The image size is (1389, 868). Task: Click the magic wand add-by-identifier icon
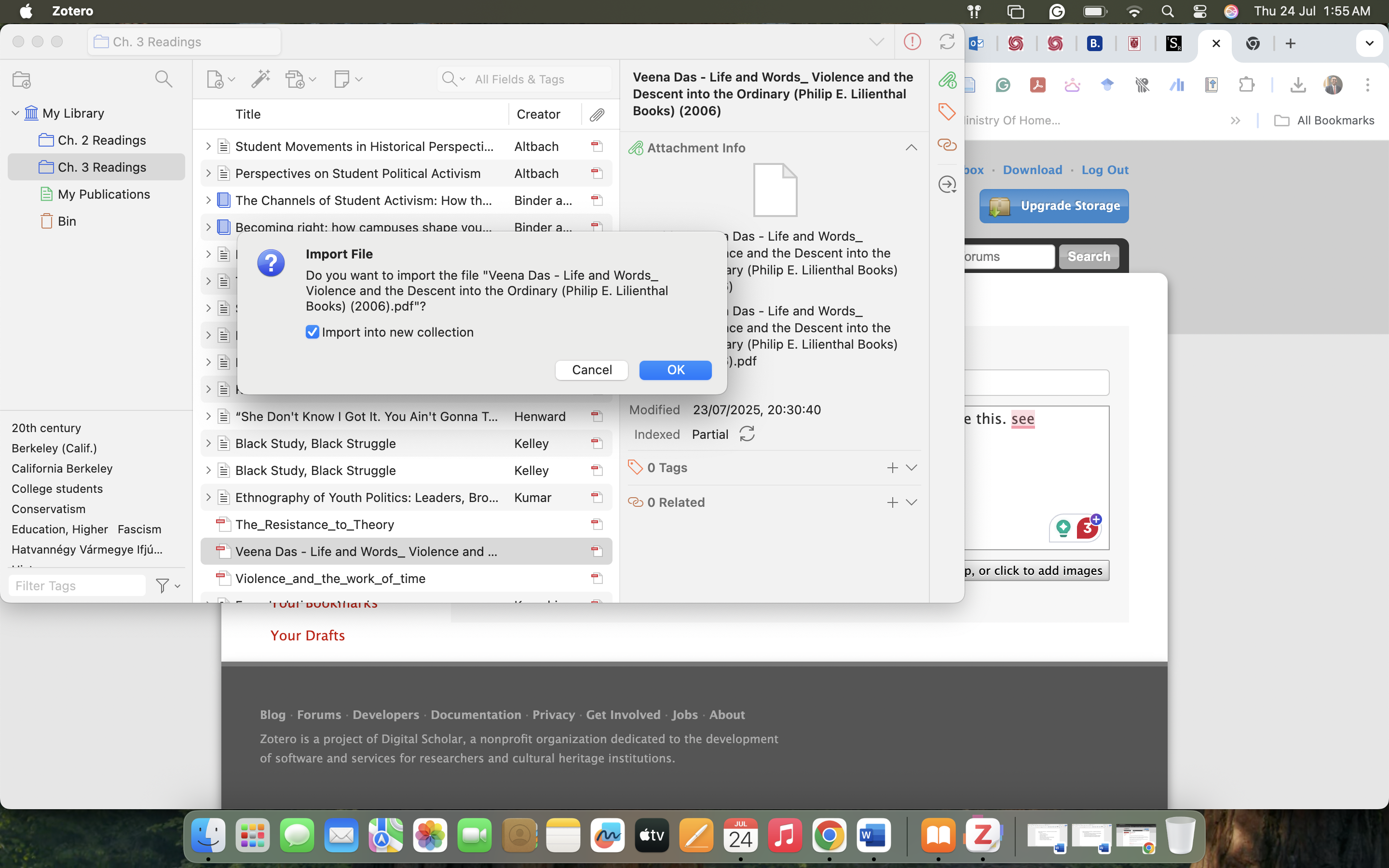click(260, 79)
